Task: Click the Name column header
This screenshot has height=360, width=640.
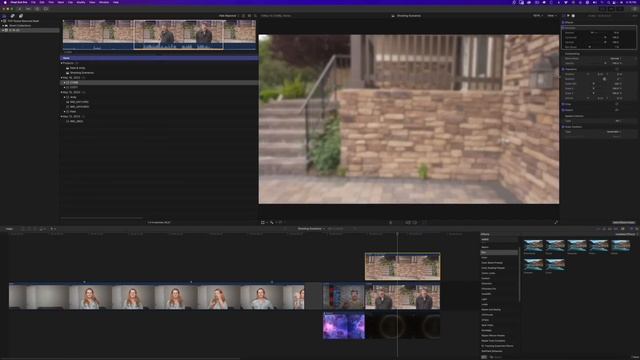Action: pos(66,58)
